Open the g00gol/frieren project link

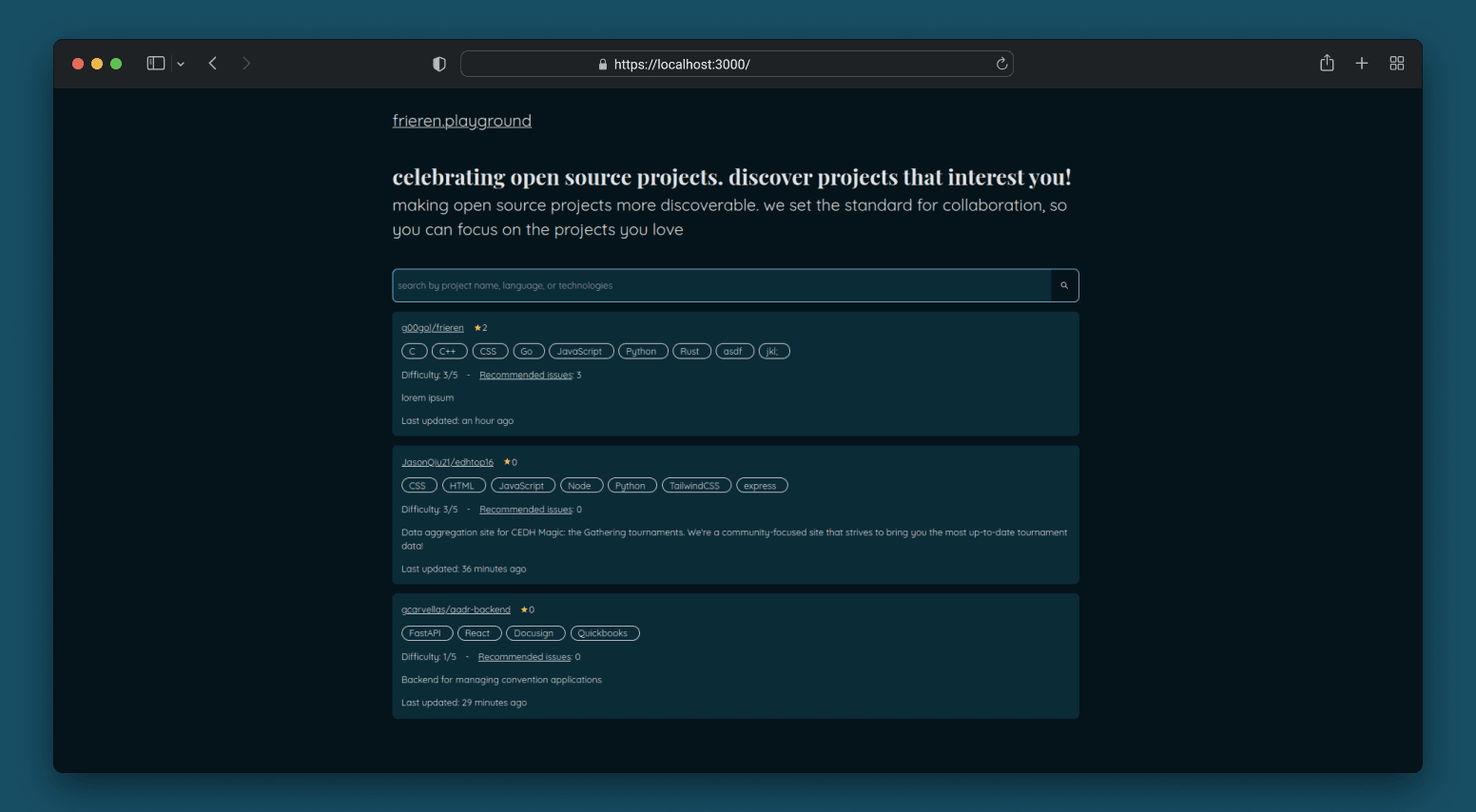[433, 328]
